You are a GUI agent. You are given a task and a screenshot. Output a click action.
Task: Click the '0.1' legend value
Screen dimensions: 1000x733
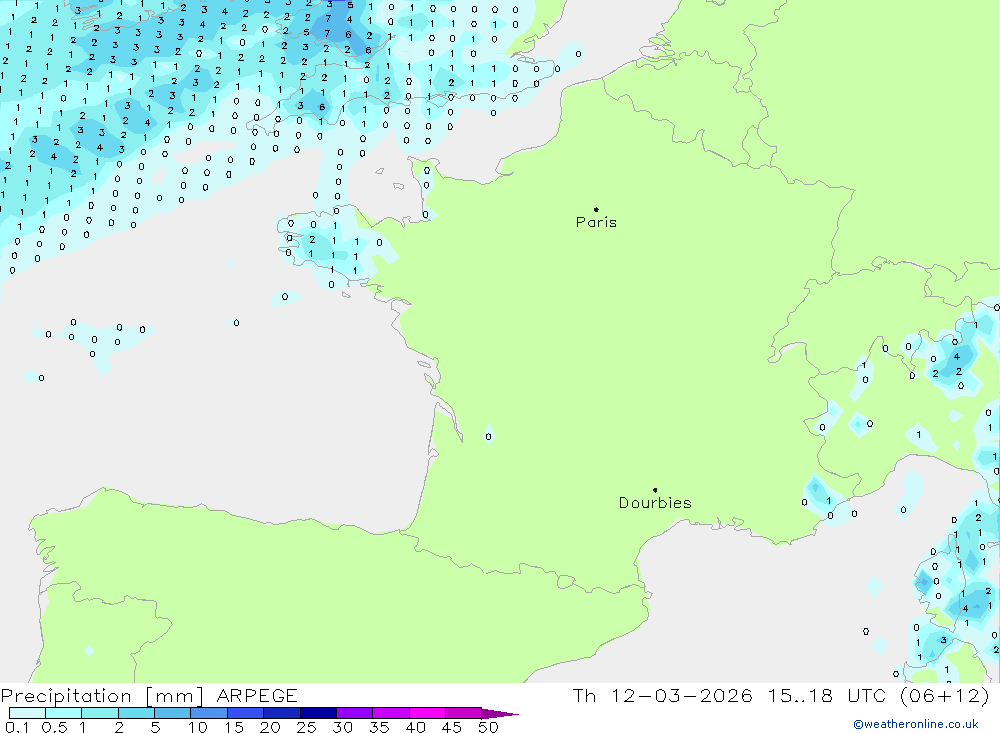pos(17,727)
